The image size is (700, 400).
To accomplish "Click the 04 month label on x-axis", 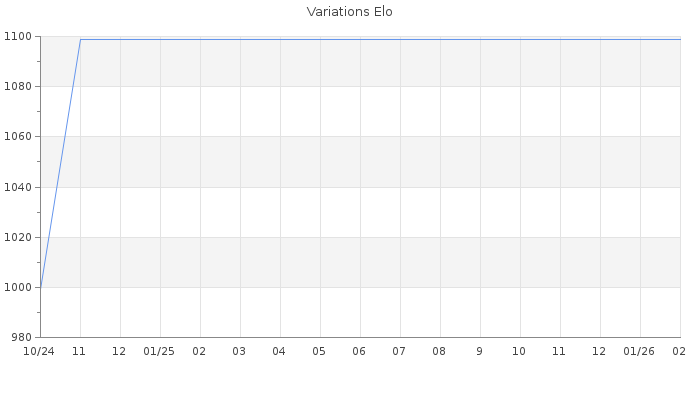I will coord(279,352).
